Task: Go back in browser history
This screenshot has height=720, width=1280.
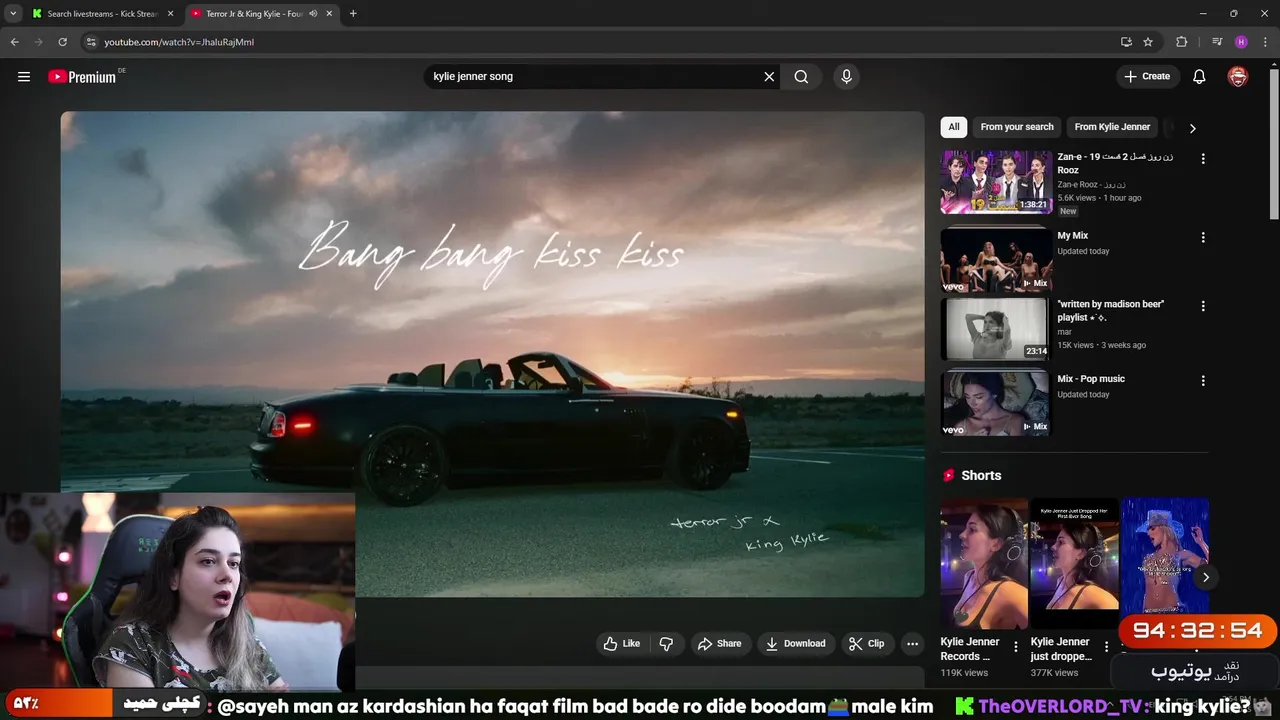Action: [14, 42]
